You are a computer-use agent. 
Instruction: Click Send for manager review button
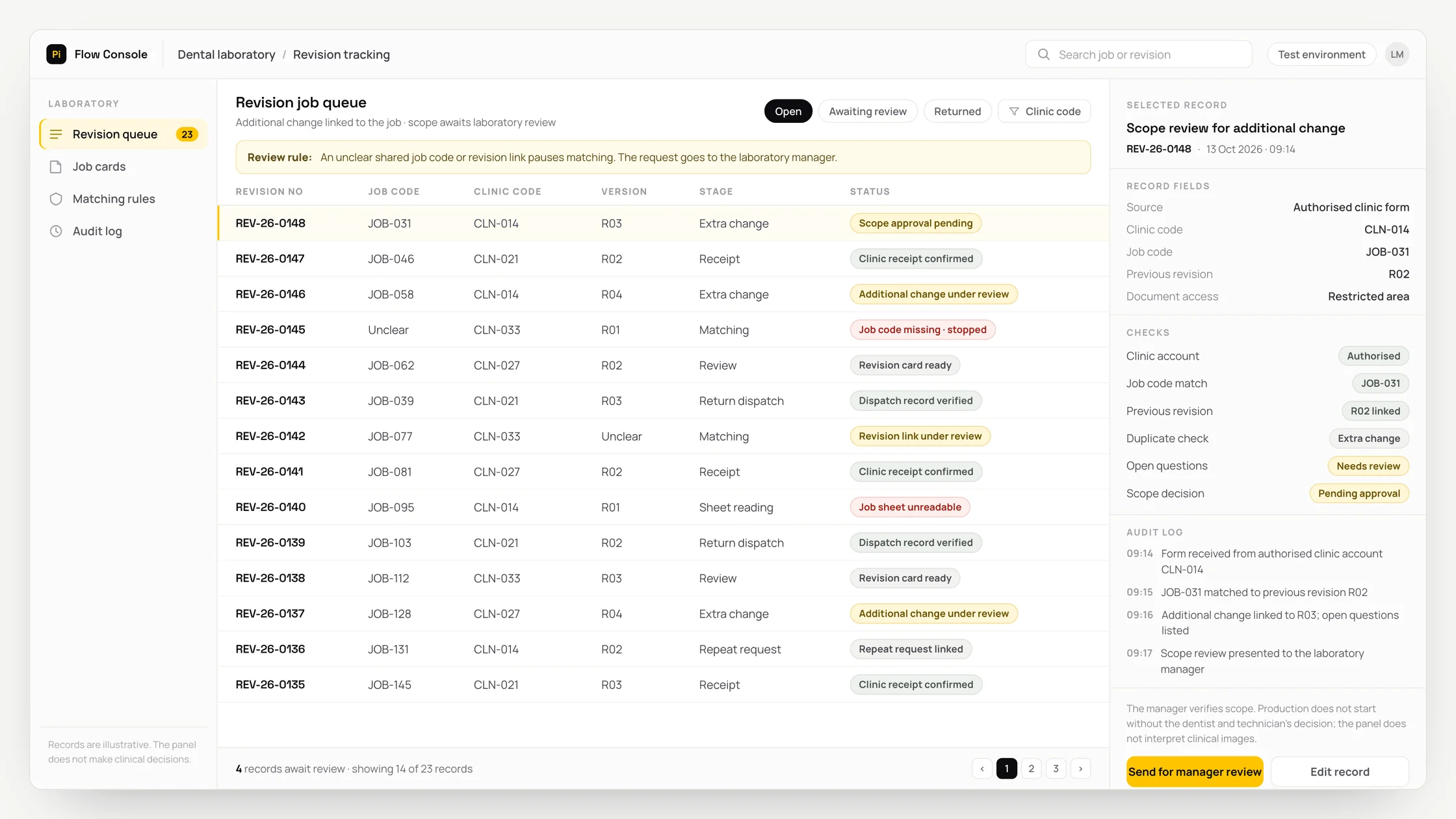(1195, 772)
